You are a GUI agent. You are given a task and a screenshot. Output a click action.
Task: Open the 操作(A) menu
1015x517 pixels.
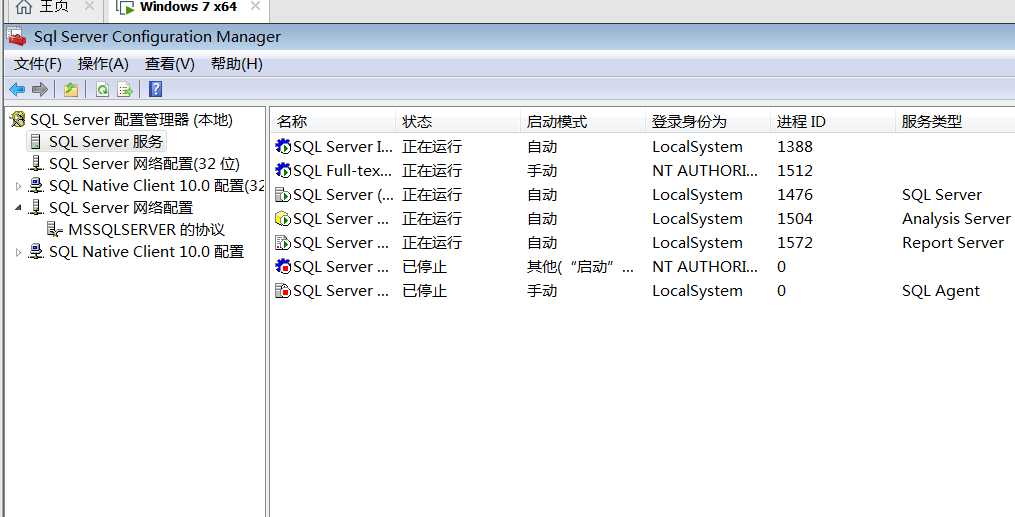pyautogui.click(x=103, y=64)
